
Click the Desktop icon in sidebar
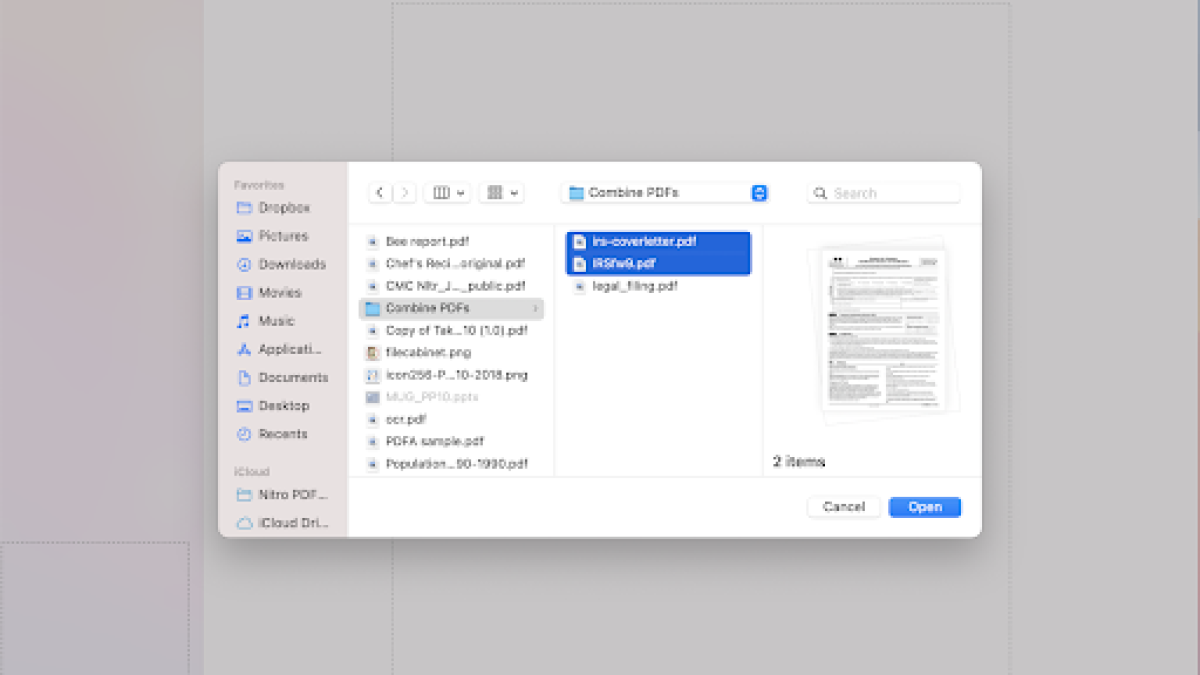(x=244, y=406)
